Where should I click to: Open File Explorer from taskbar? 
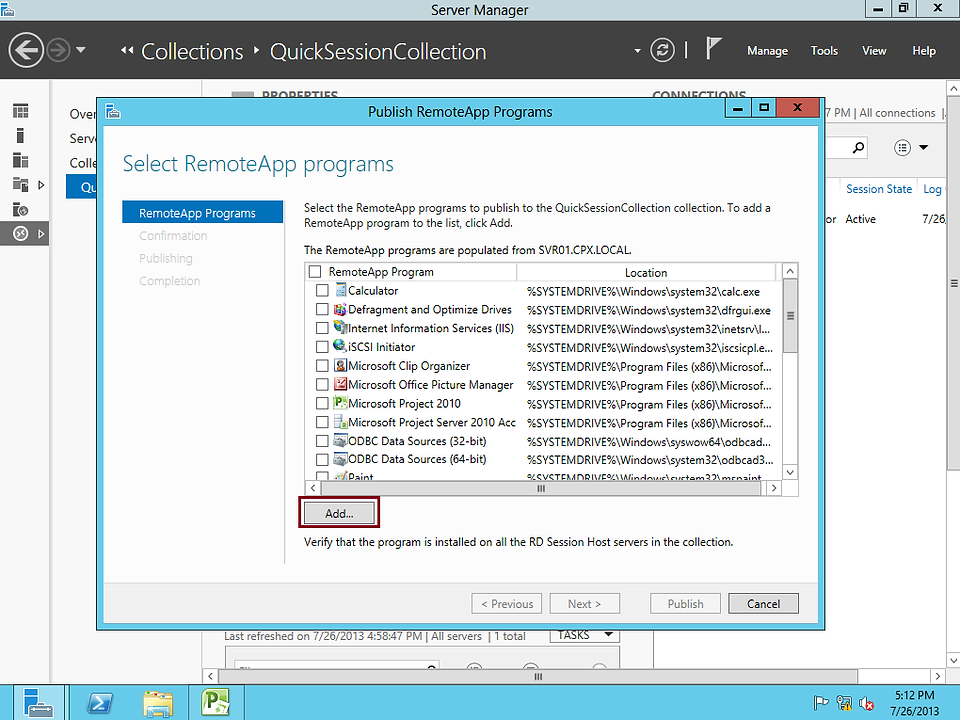point(158,703)
